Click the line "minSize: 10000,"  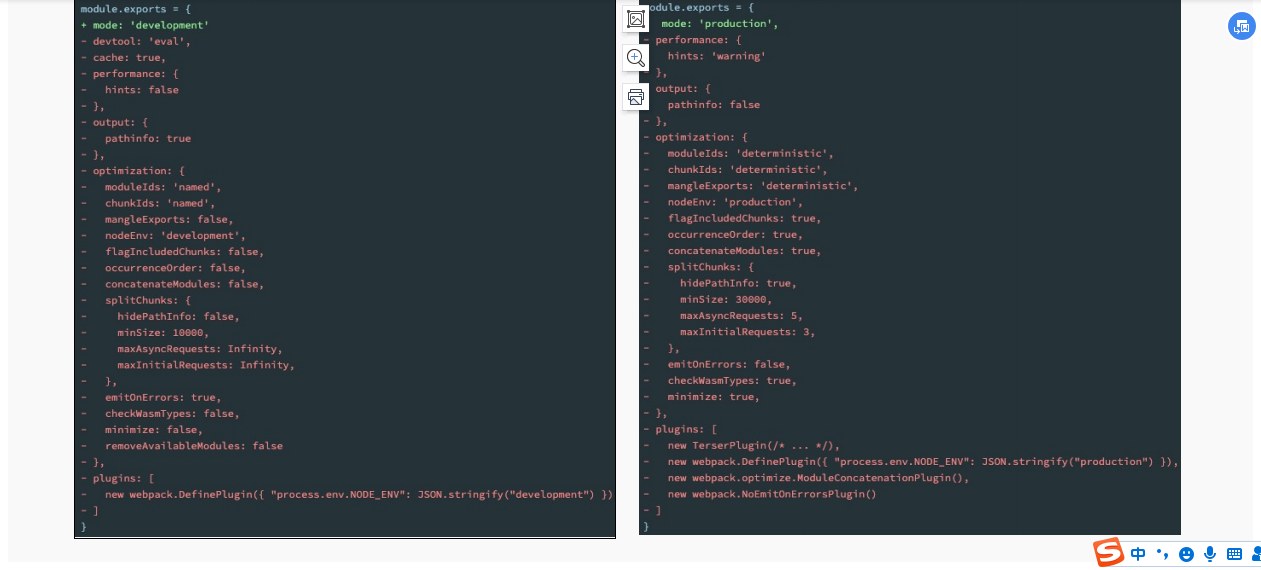click(x=163, y=332)
